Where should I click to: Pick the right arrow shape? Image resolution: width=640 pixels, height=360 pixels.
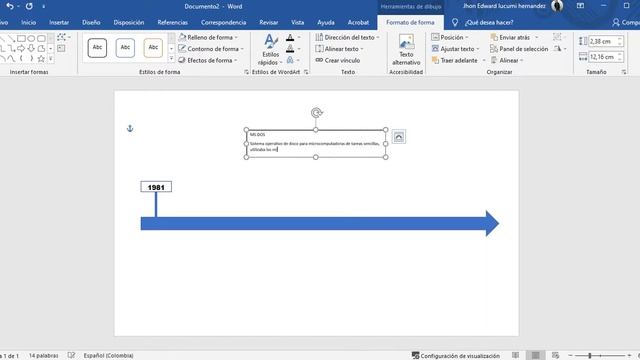pos(21,48)
